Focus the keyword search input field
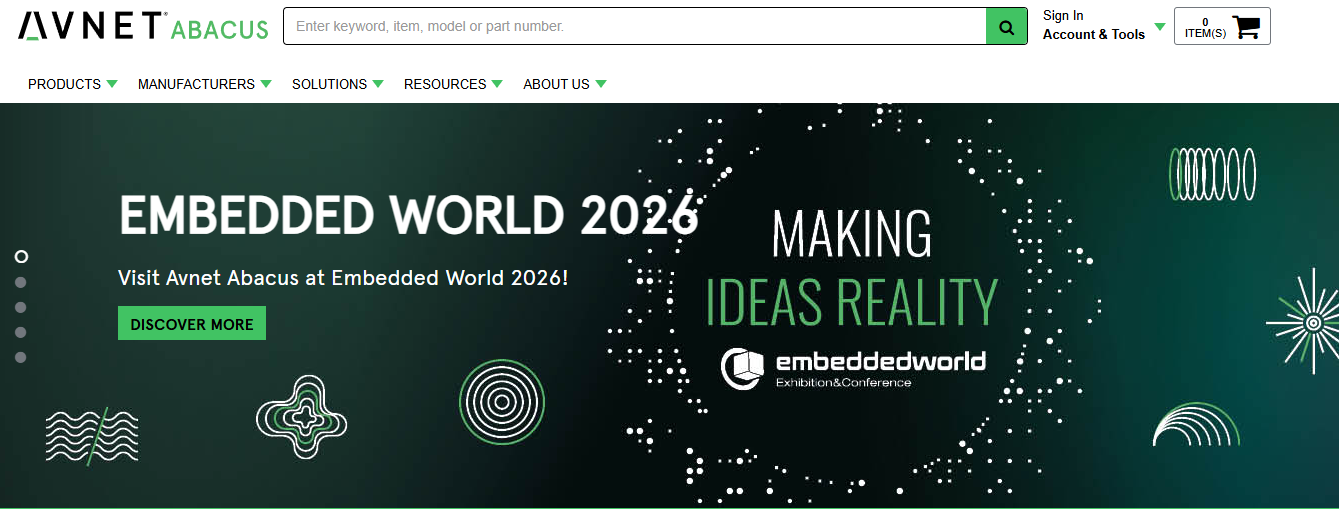 [634, 27]
